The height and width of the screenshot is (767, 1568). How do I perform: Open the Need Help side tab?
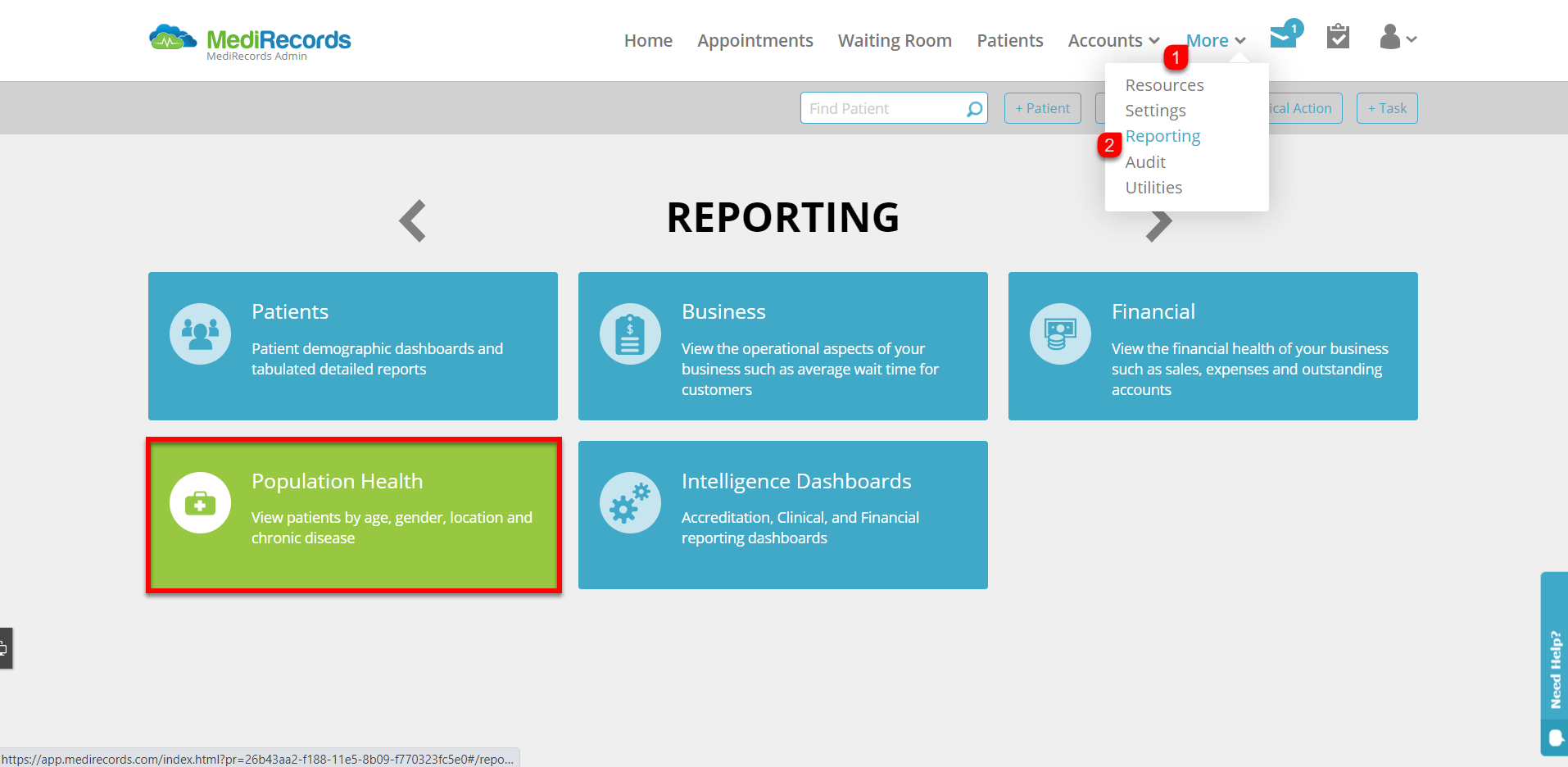pyautogui.click(x=1554, y=664)
